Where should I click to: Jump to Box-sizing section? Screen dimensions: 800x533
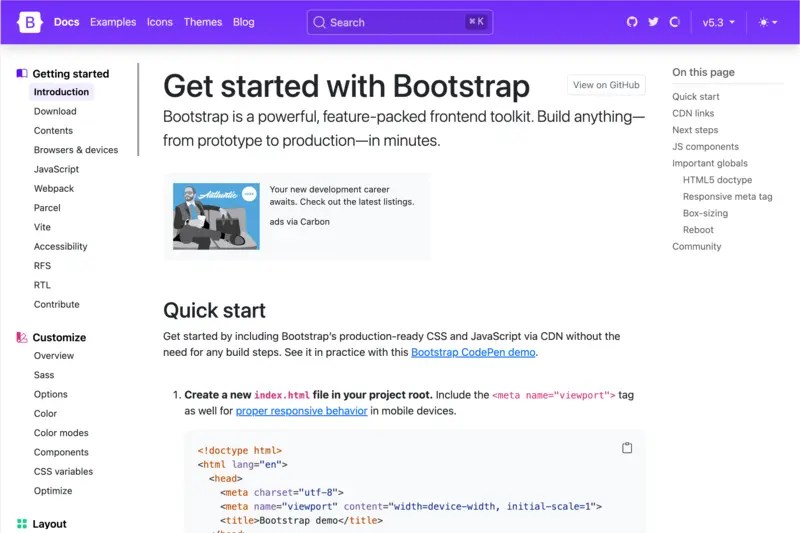coord(705,213)
